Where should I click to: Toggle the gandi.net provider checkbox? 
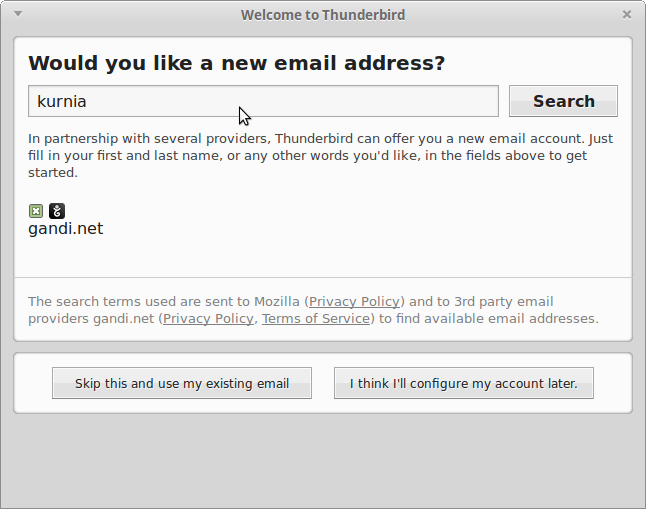point(36,211)
